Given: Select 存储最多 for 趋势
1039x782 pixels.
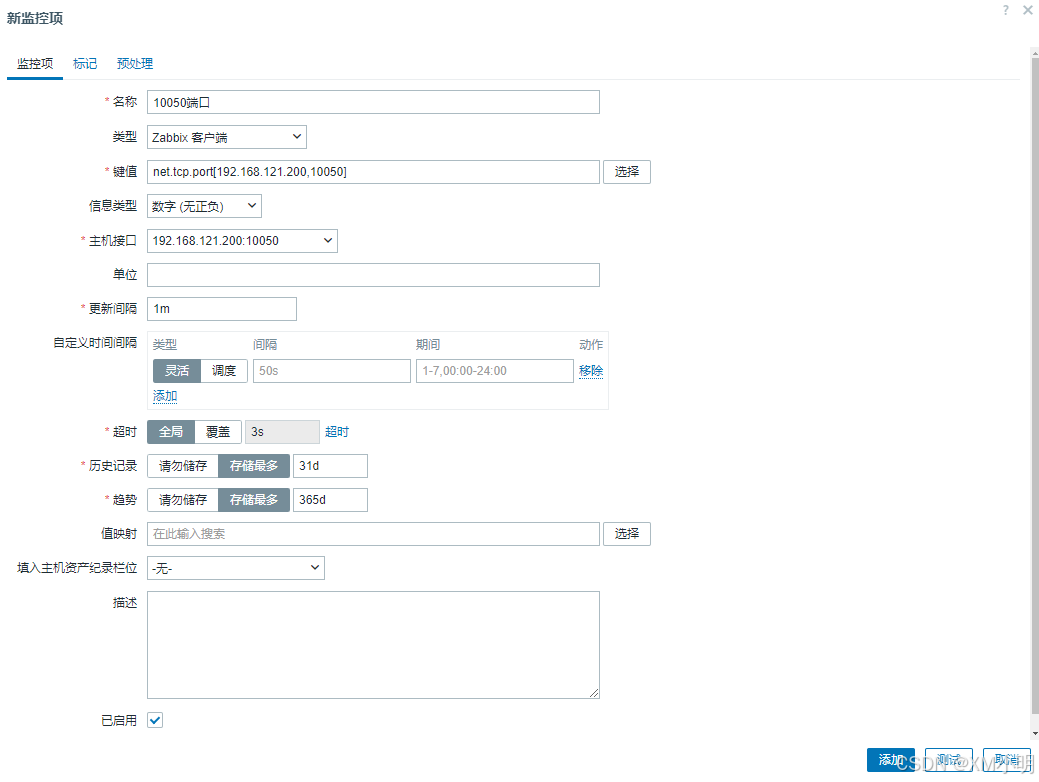Looking at the screenshot, I should tap(254, 500).
